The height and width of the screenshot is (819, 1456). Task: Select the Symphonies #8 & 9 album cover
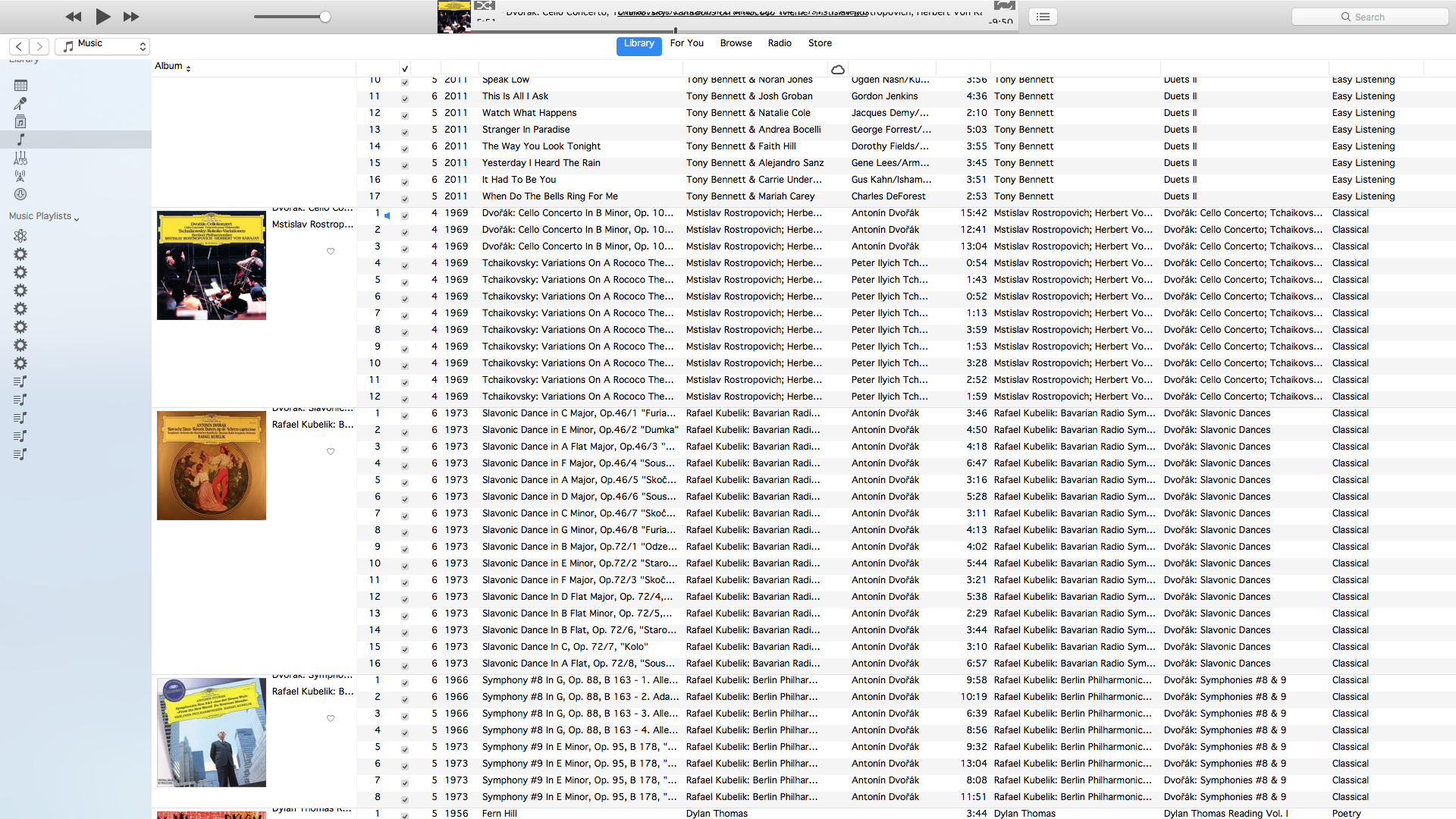(212, 733)
